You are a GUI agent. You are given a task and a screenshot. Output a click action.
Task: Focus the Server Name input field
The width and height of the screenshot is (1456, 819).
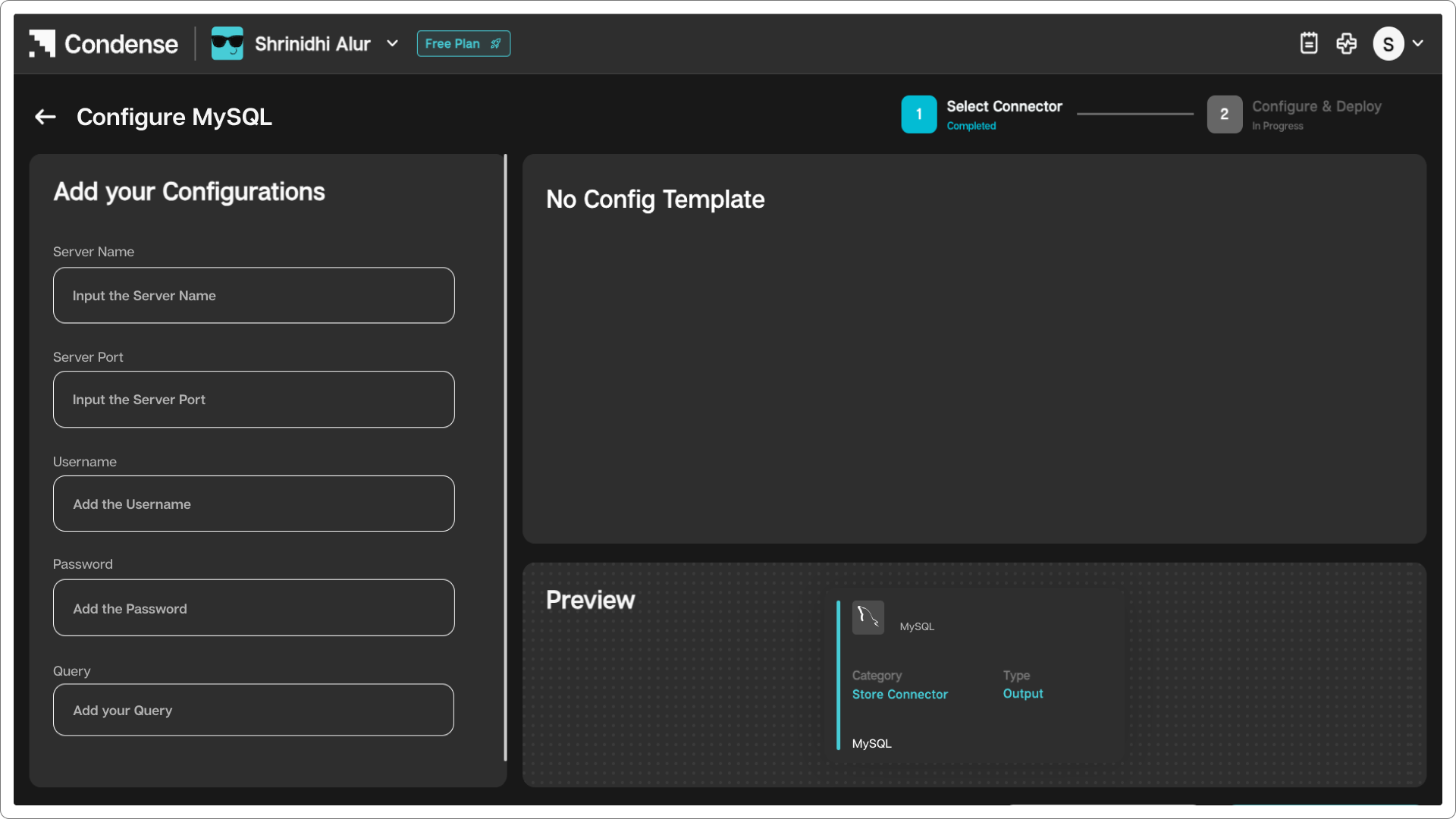coord(254,295)
